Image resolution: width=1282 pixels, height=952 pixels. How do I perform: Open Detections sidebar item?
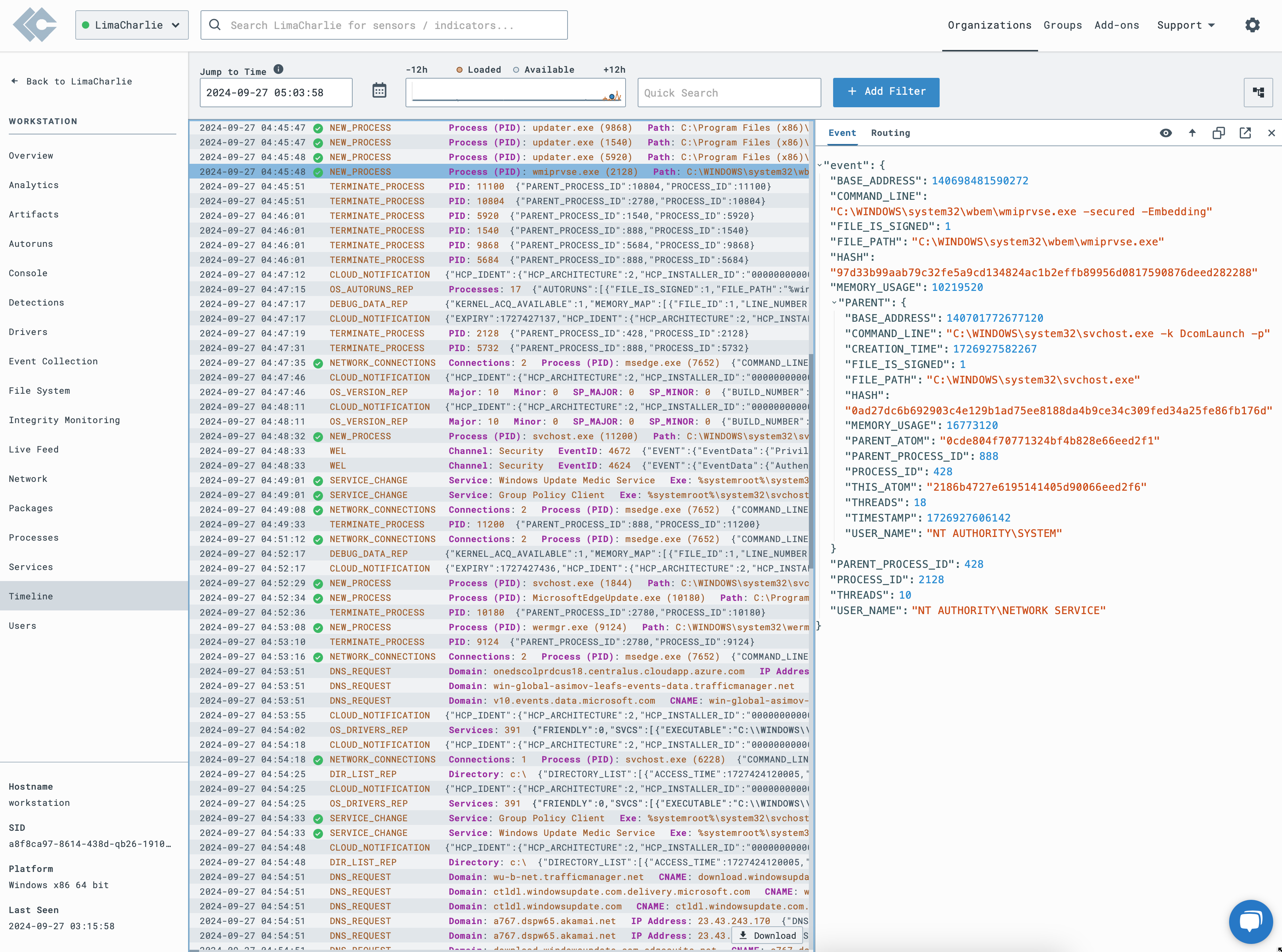click(94, 303)
